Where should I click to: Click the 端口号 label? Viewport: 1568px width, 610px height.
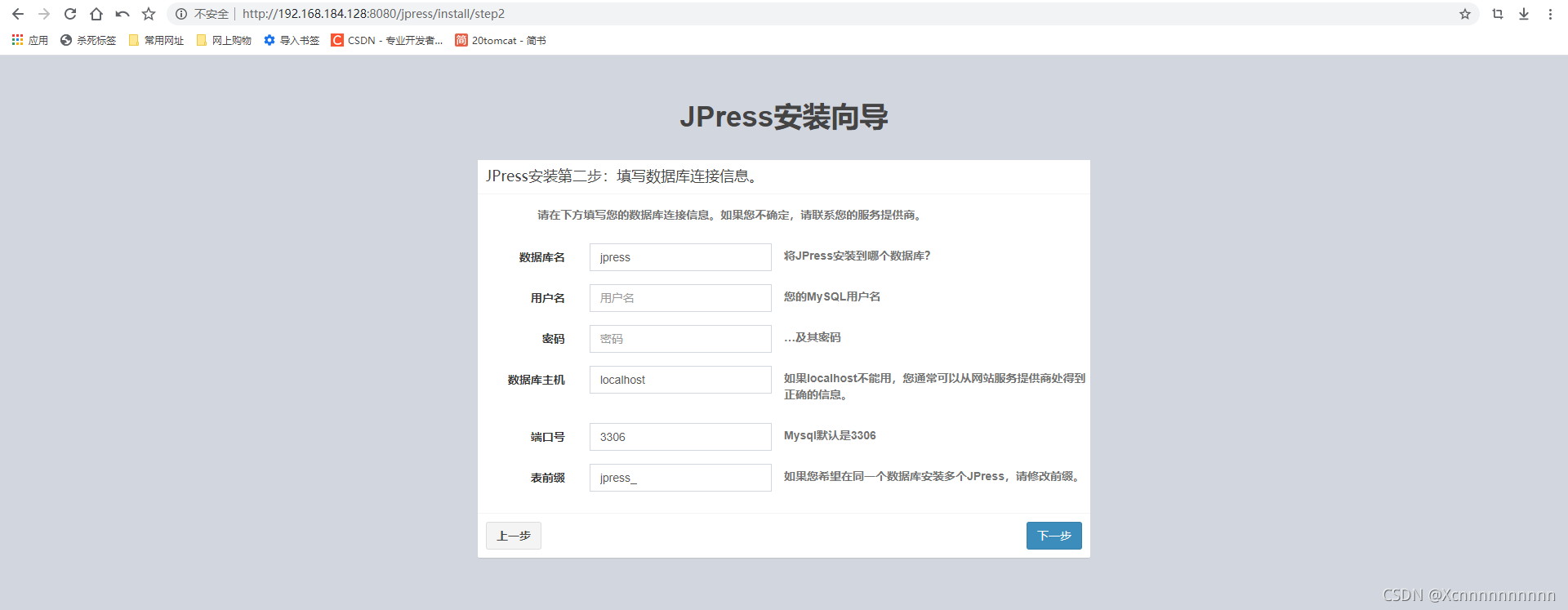click(x=548, y=437)
